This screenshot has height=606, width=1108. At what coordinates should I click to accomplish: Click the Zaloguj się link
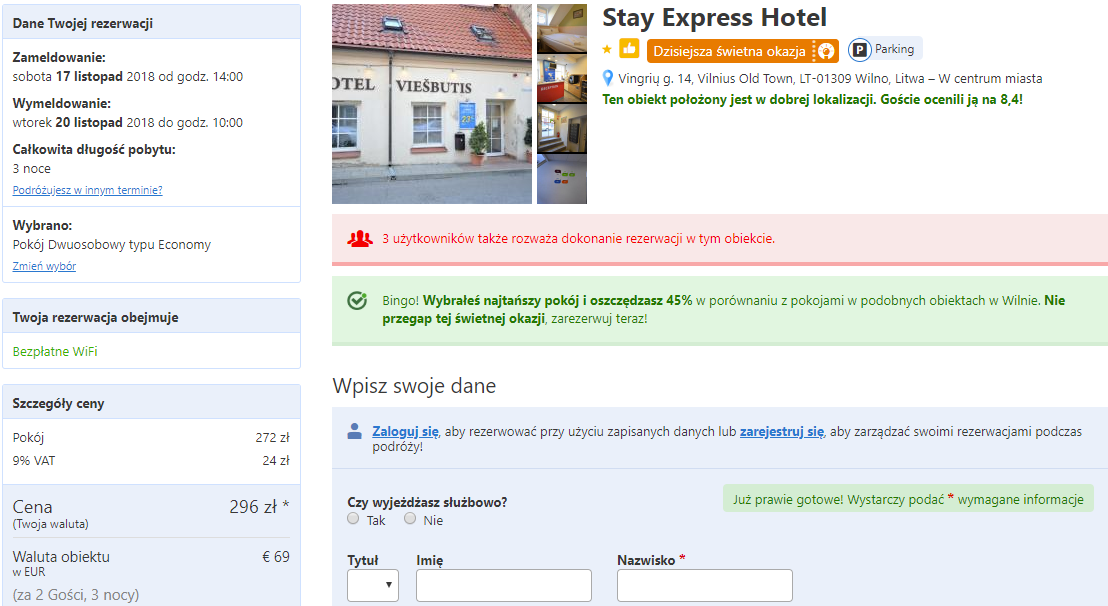(x=406, y=431)
